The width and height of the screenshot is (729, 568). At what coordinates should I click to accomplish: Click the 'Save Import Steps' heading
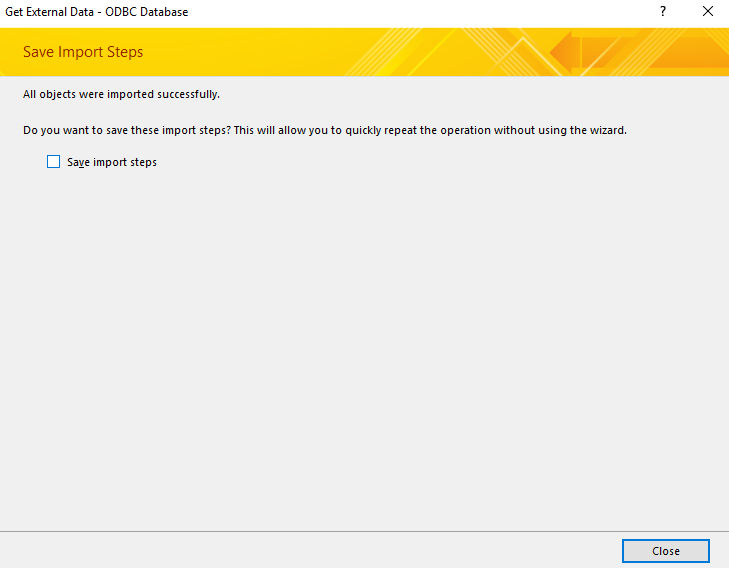[x=83, y=52]
